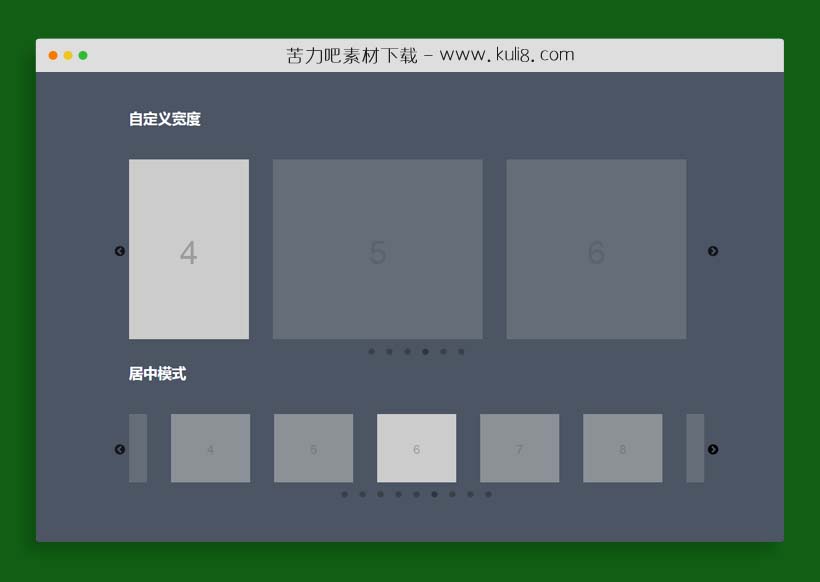Click the previous arrow of the bottom carousel

click(120, 449)
